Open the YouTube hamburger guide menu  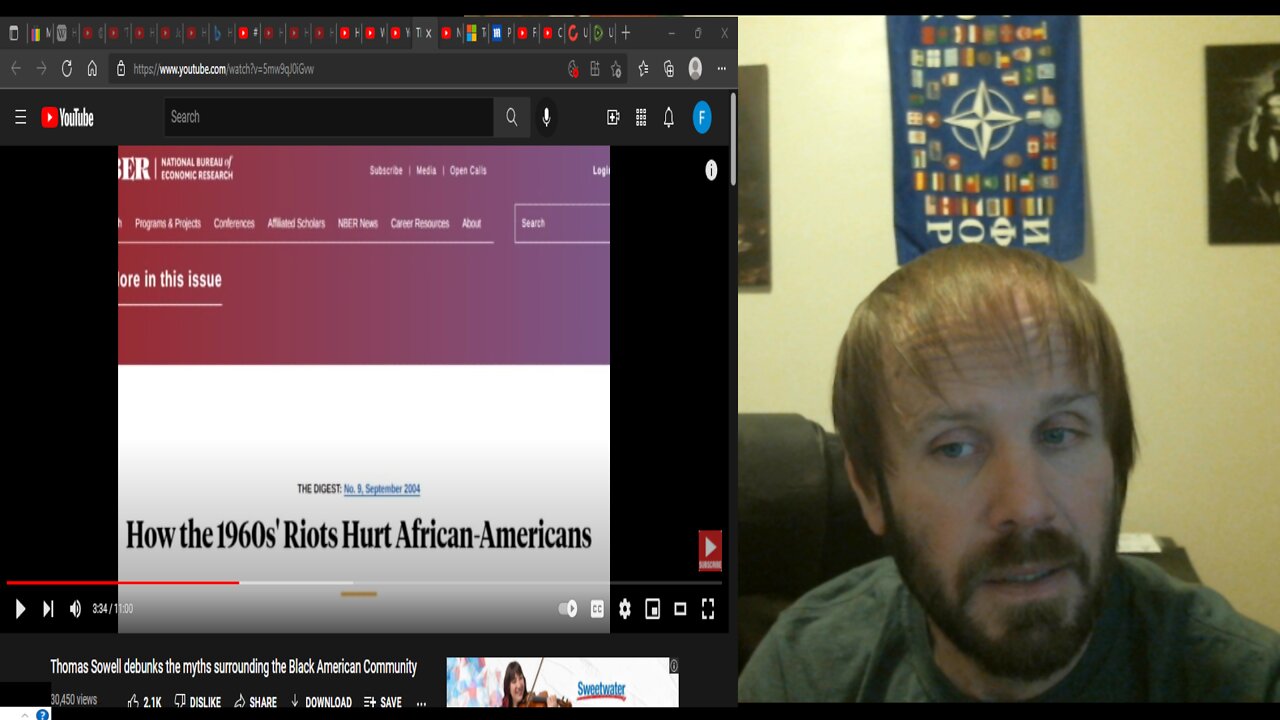coord(20,117)
